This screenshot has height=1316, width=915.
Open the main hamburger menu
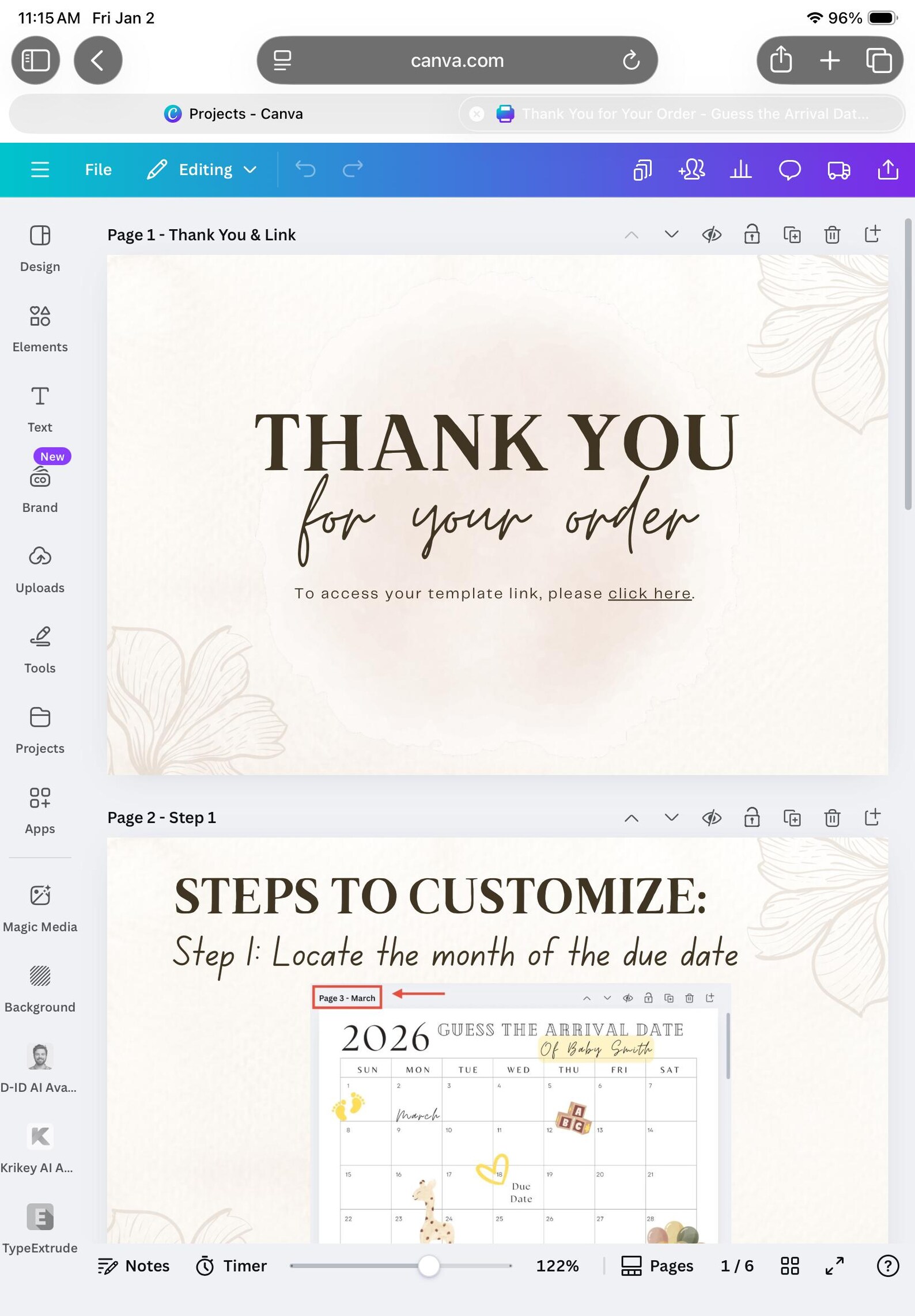point(40,169)
